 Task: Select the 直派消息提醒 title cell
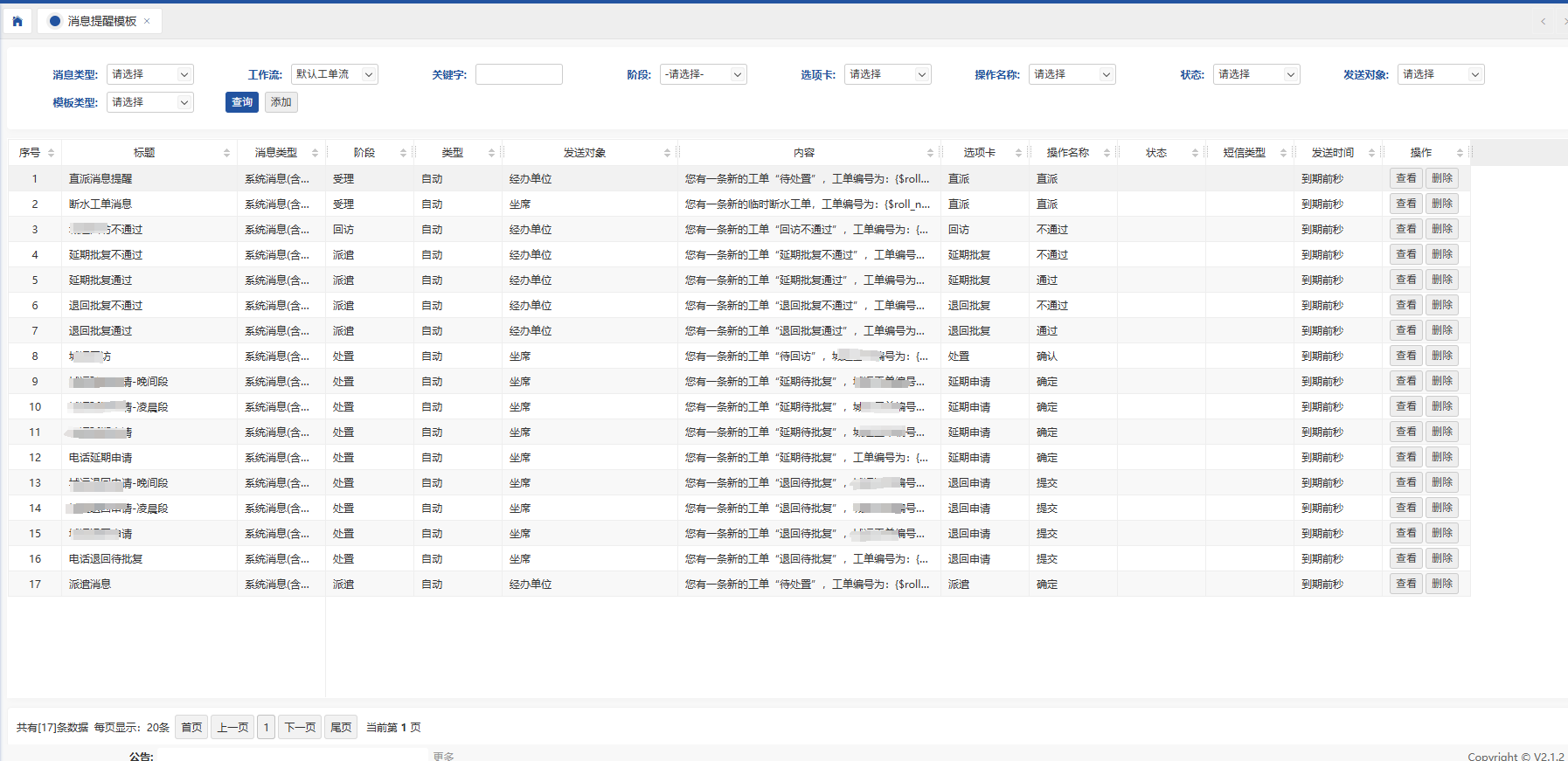coord(149,178)
